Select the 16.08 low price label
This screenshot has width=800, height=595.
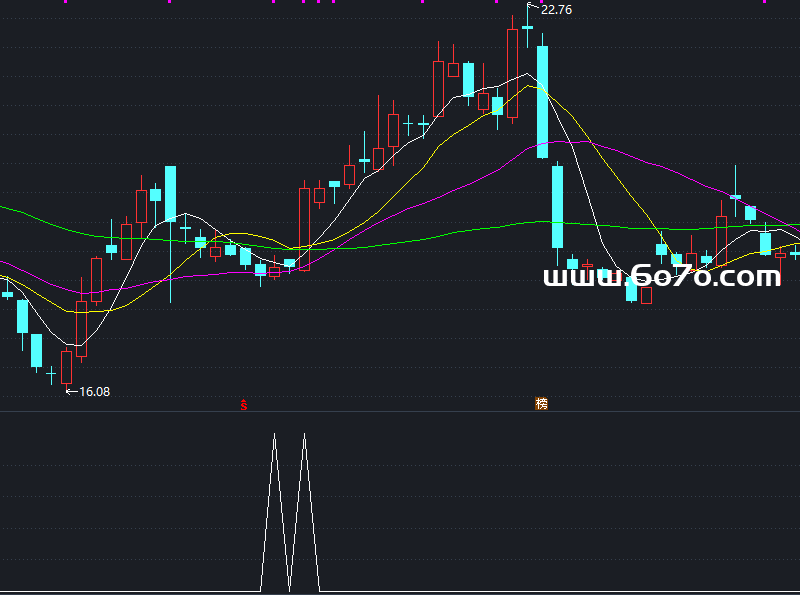point(95,392)
